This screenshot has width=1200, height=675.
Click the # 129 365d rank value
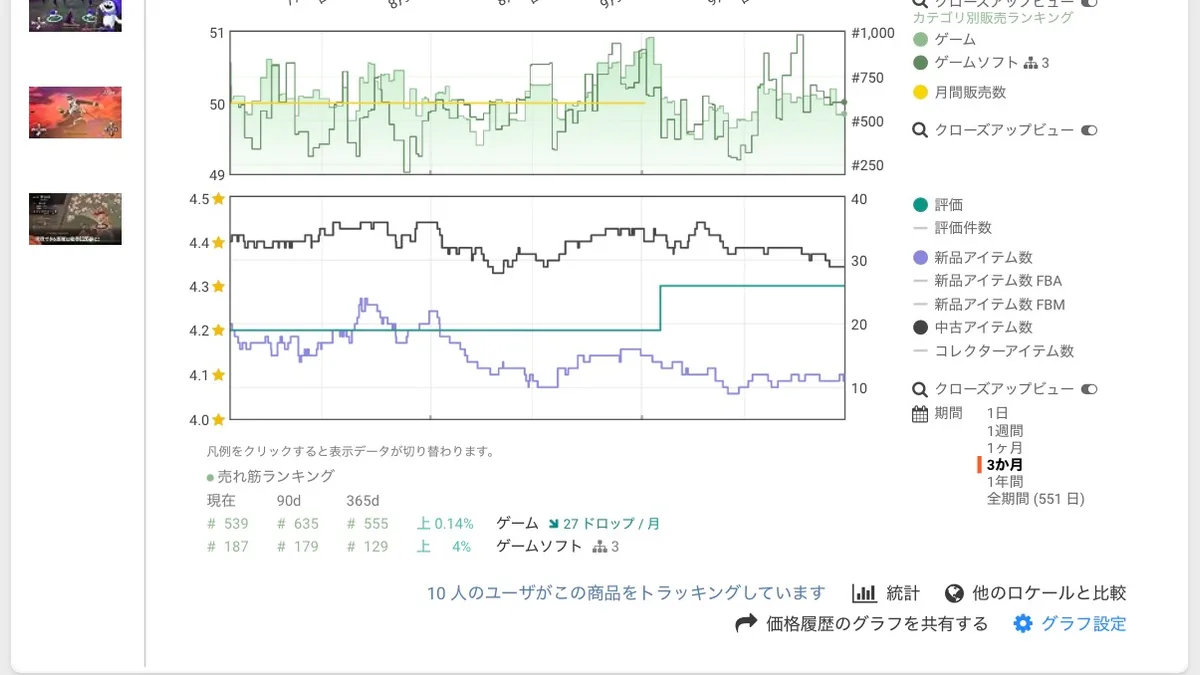click(367, 547)
